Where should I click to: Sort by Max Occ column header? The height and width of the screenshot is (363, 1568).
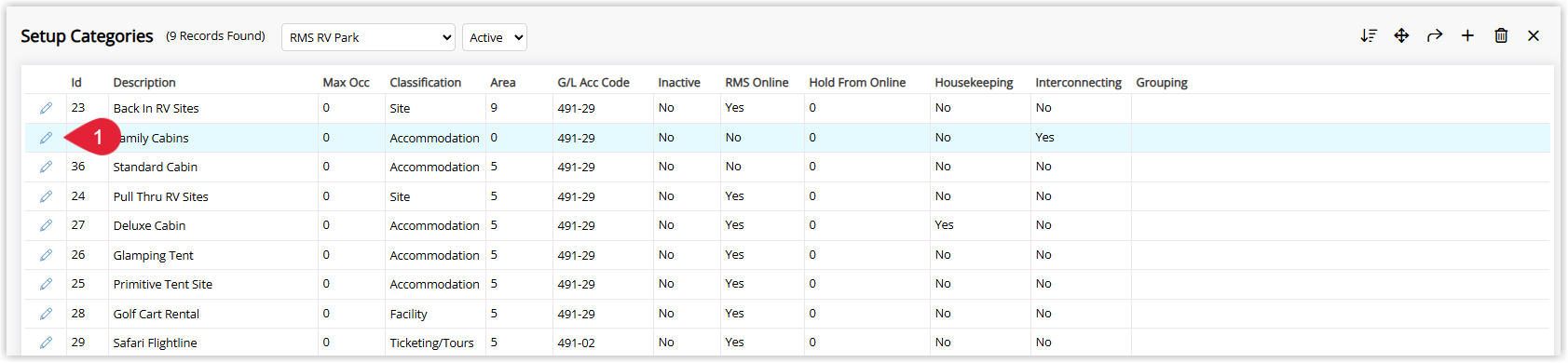346,82
